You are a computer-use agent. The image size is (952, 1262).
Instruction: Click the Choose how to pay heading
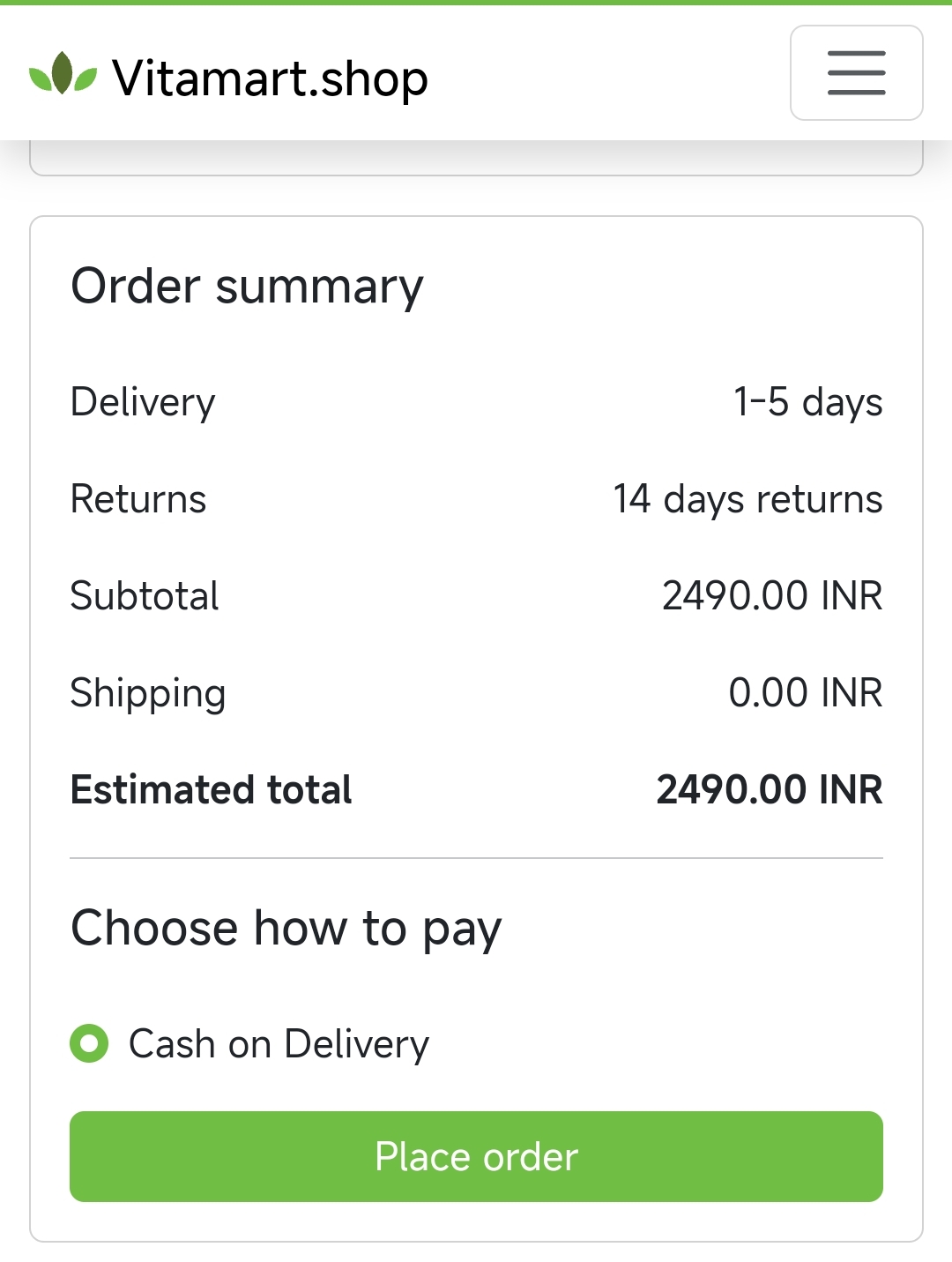tap(286, 929)
